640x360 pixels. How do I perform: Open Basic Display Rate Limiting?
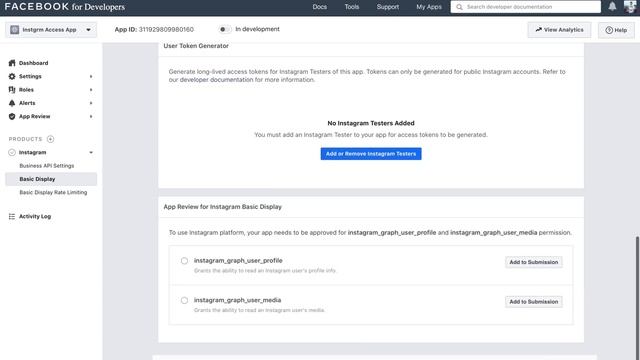pyautogui.click(x=53, y=192)
